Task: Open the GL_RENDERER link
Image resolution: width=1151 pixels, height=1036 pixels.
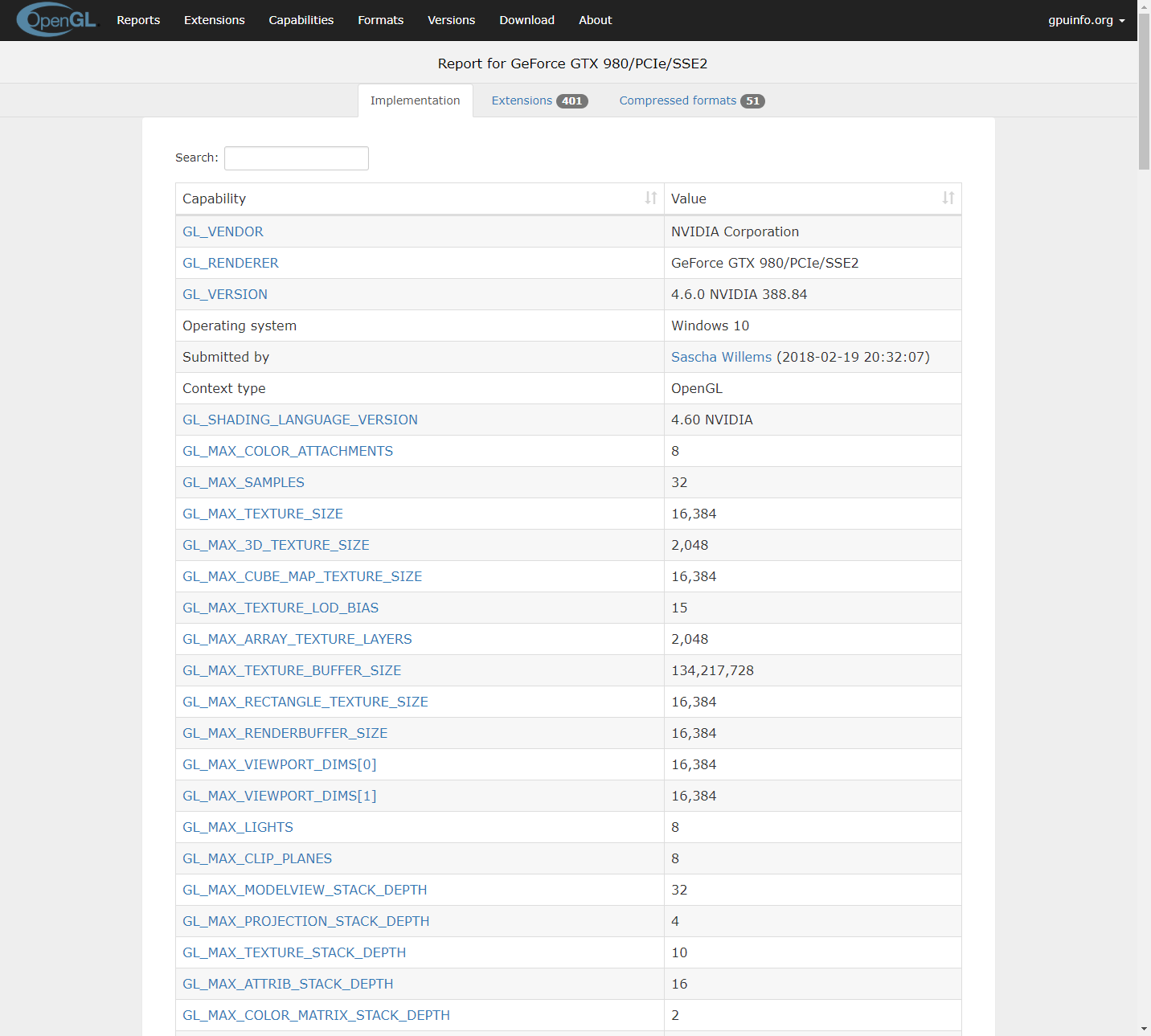Action: point(231,263)
